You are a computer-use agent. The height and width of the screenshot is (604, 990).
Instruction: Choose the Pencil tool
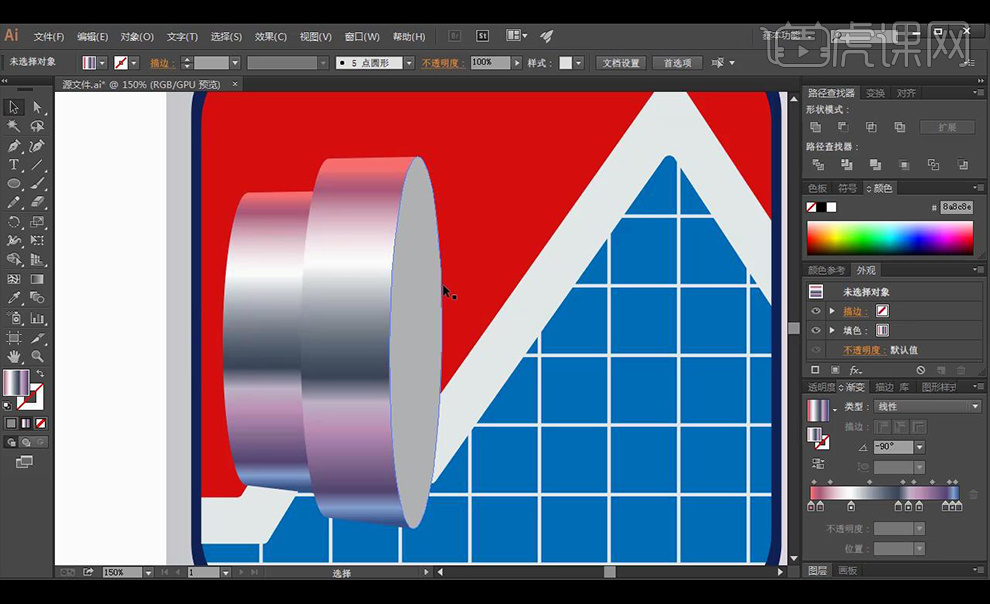click(13, 203)
